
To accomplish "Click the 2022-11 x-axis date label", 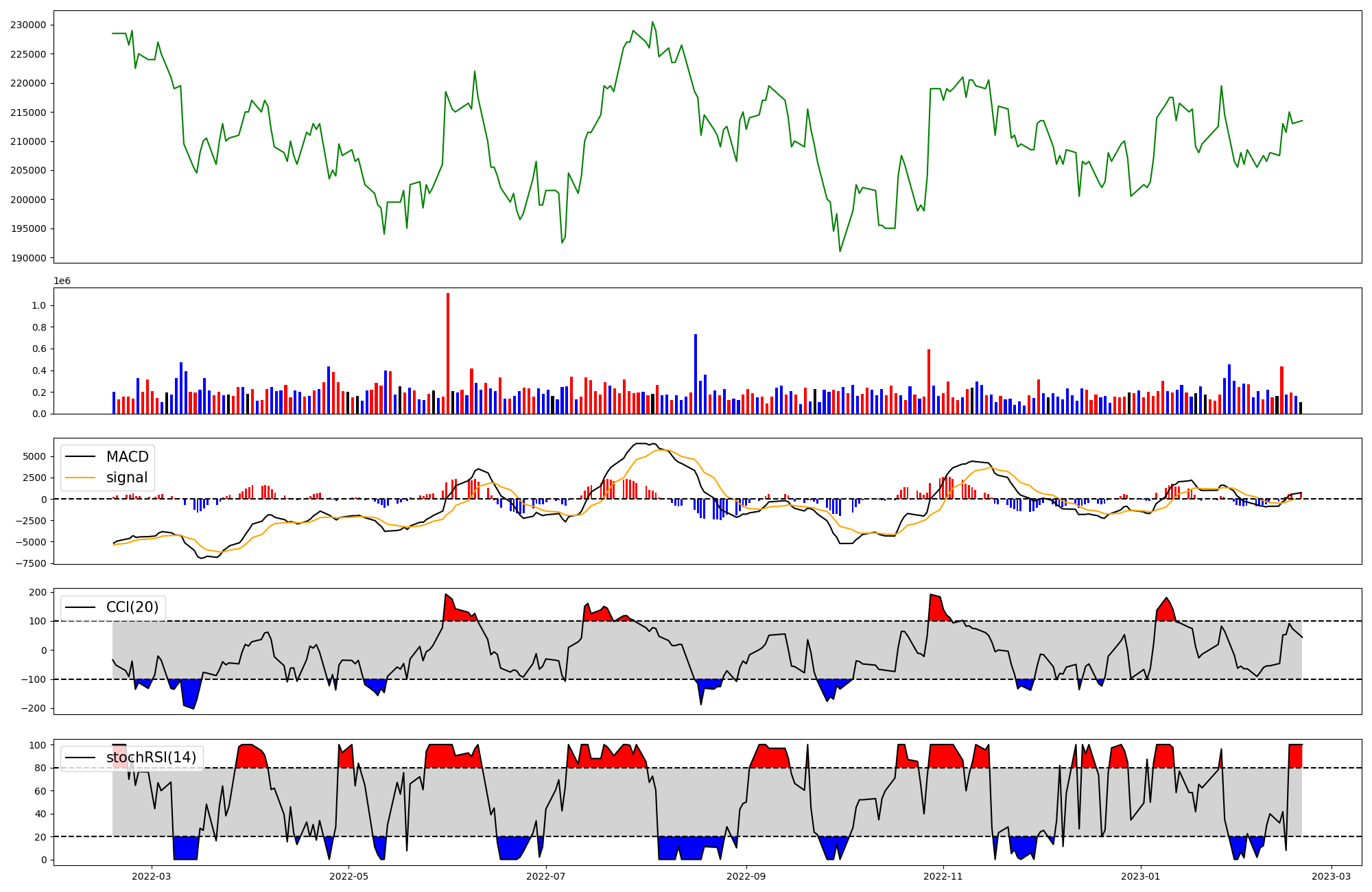I will (x=943, y=876).
